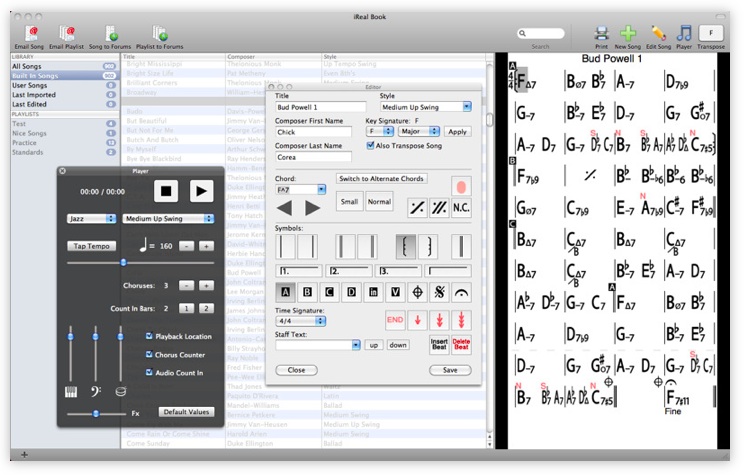Click the Apply key signature button
744x475 pixels.
point(457,131)
